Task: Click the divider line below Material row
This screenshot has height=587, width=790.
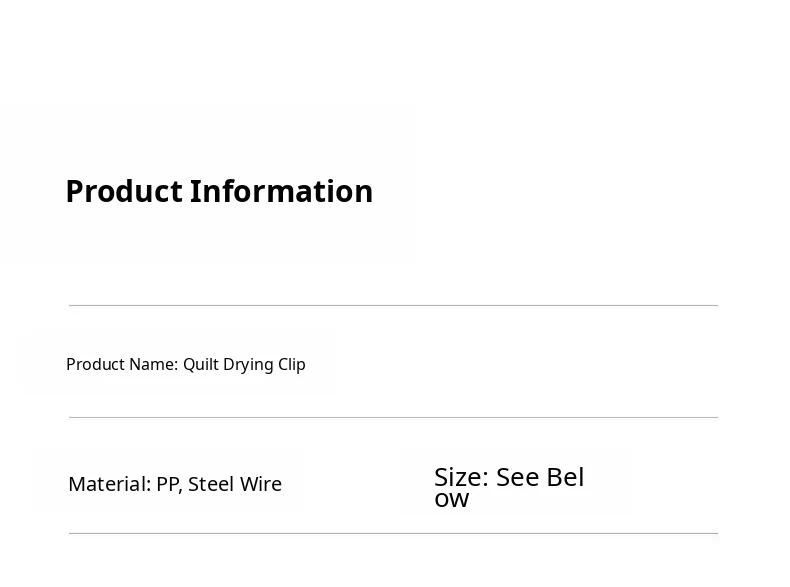Action: coord(393,533)
